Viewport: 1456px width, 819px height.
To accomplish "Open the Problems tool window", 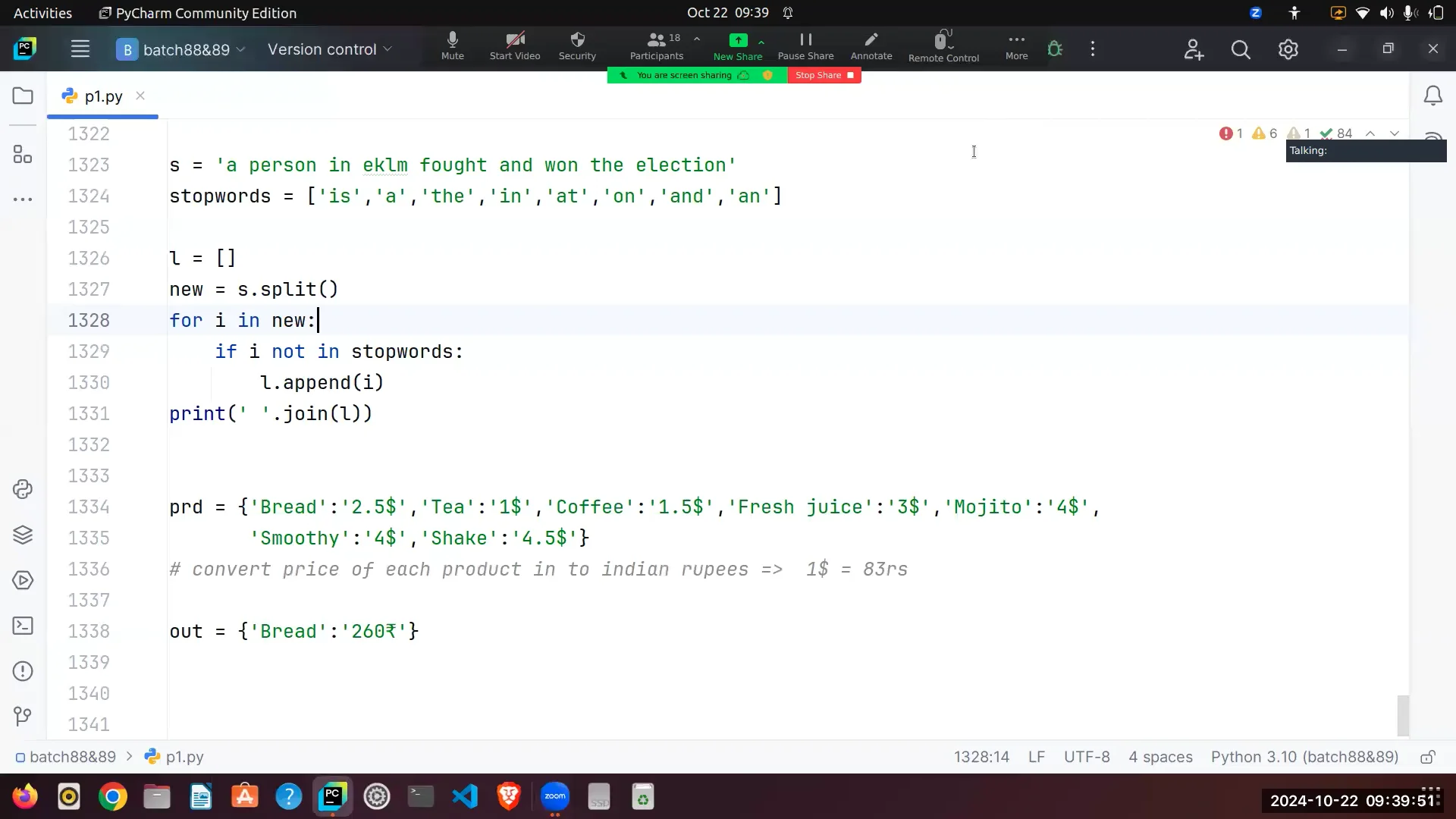I will coord(22,671).
